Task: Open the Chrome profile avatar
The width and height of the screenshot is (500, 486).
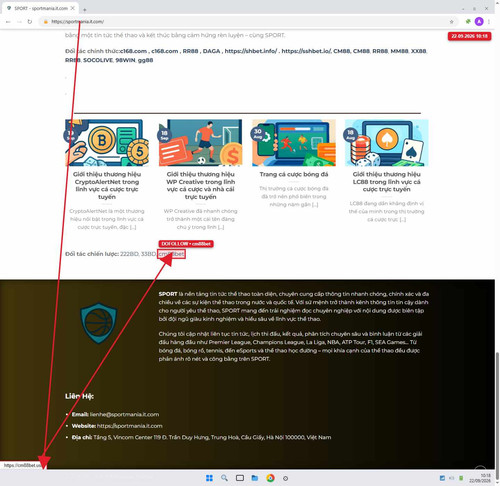Action: coord(479,22)
